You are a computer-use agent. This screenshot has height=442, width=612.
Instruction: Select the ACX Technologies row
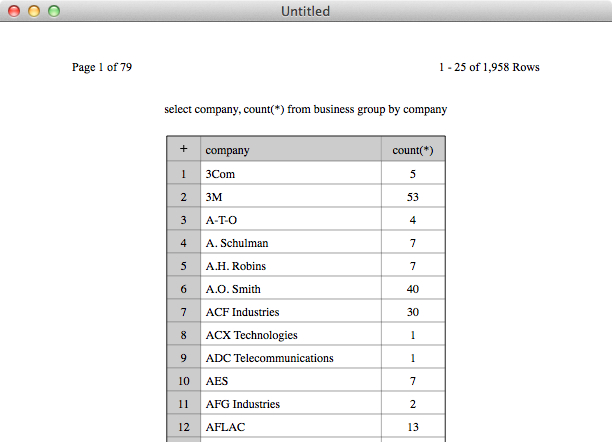click(x=290, y=335)
